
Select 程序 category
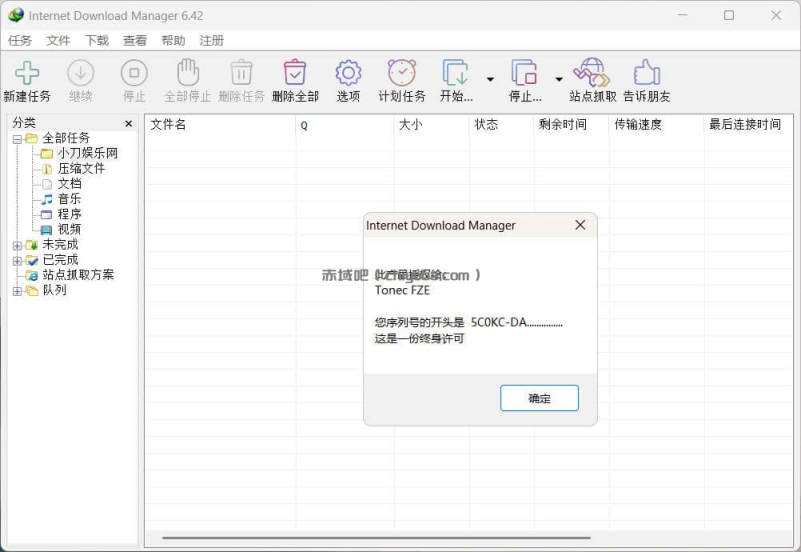(x=69, y=214)
